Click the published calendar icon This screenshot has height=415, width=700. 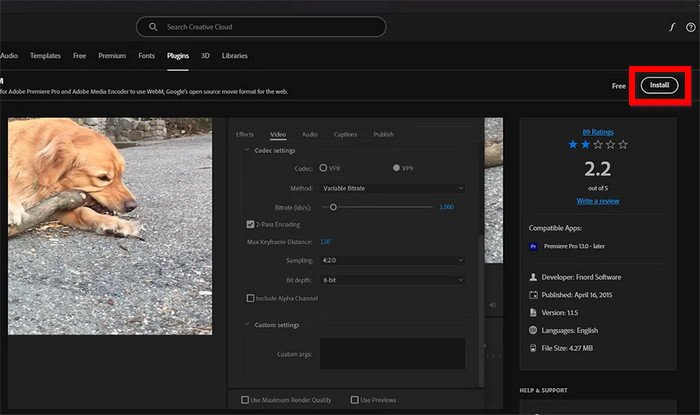(533, 295)
